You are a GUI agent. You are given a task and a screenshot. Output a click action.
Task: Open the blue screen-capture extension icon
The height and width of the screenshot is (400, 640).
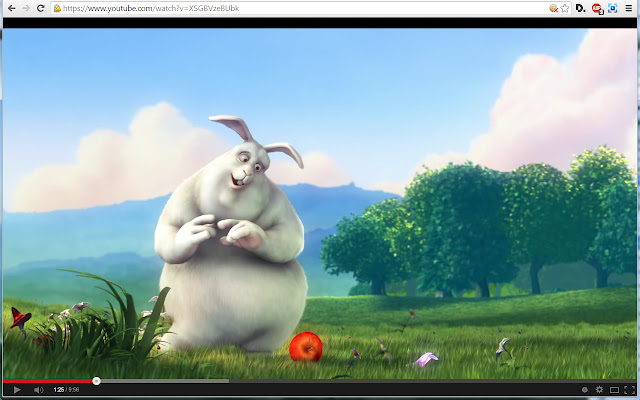coord(613,8)
